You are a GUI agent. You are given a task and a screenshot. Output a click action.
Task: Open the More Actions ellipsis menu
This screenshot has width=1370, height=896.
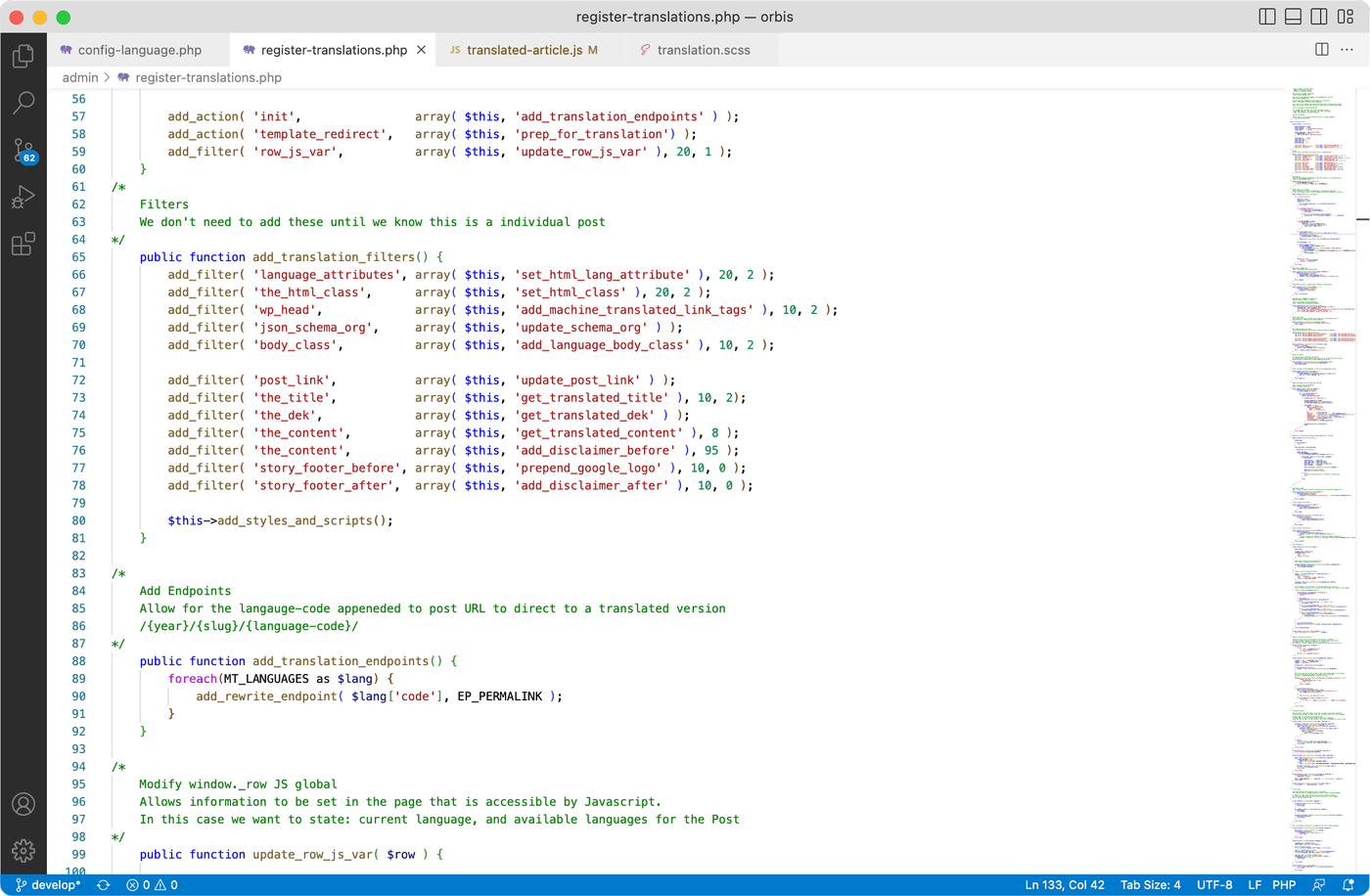tap(1347, 49)
